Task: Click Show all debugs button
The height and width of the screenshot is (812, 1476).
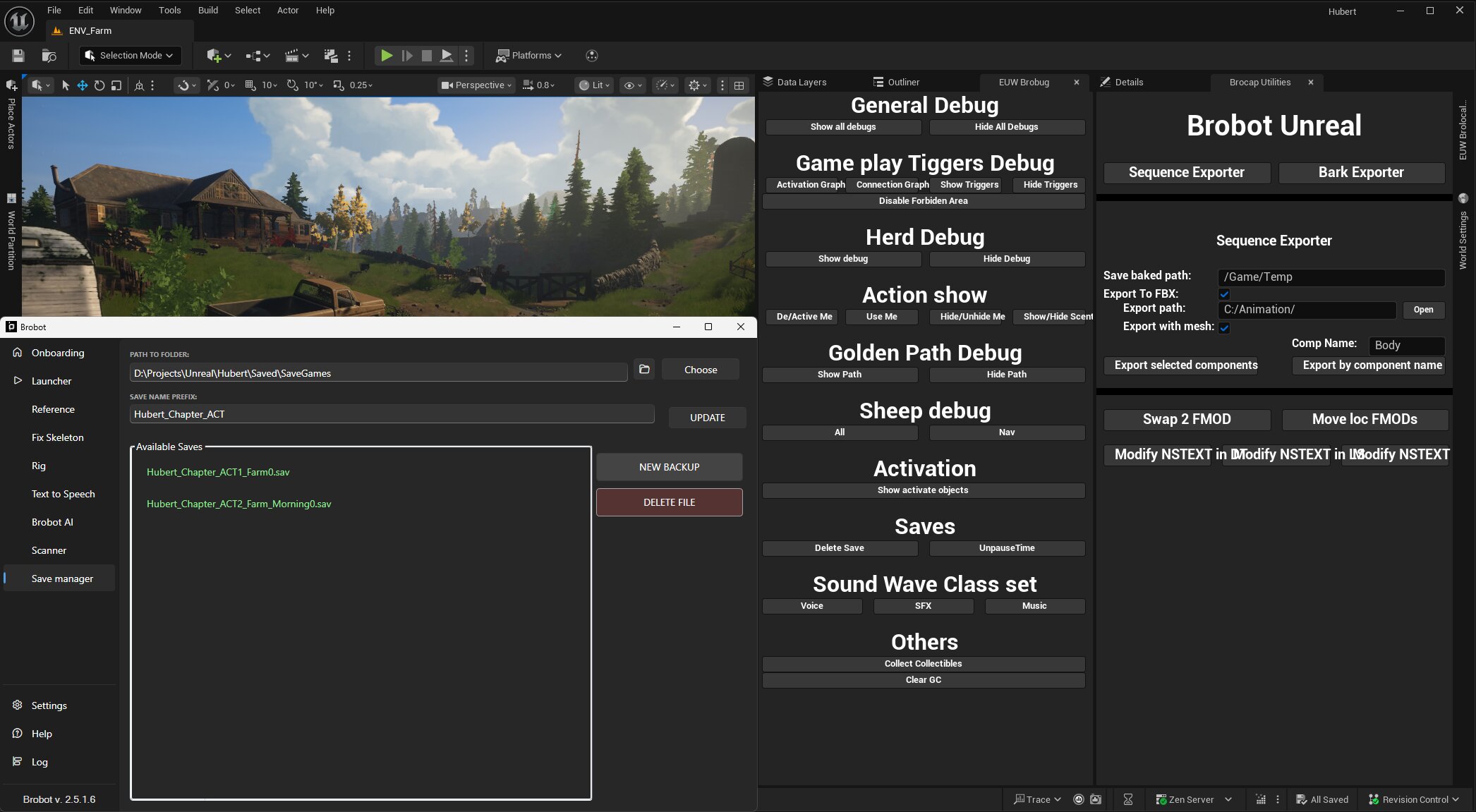Action: [x=843, y=127]
